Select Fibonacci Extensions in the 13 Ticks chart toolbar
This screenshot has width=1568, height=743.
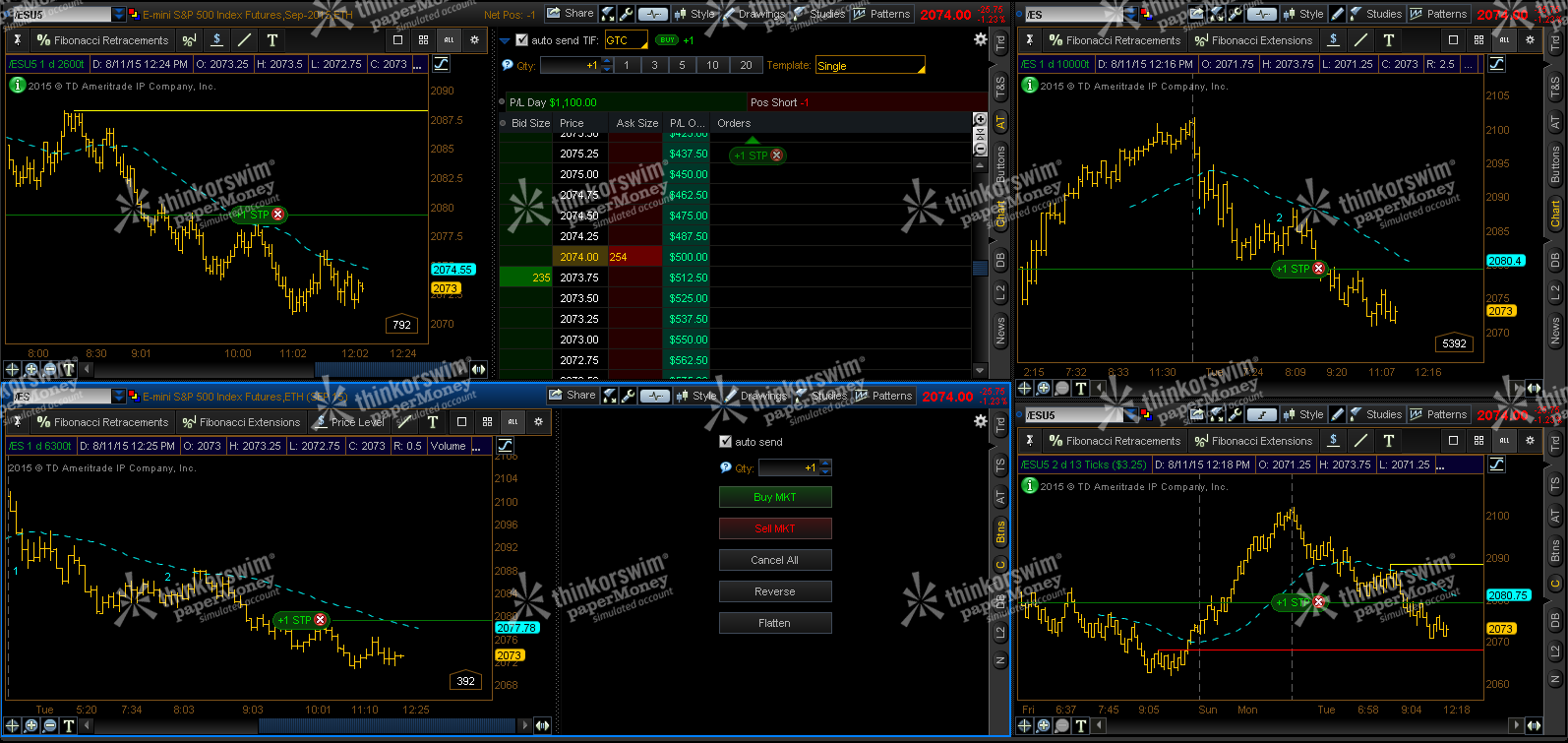1253,441
